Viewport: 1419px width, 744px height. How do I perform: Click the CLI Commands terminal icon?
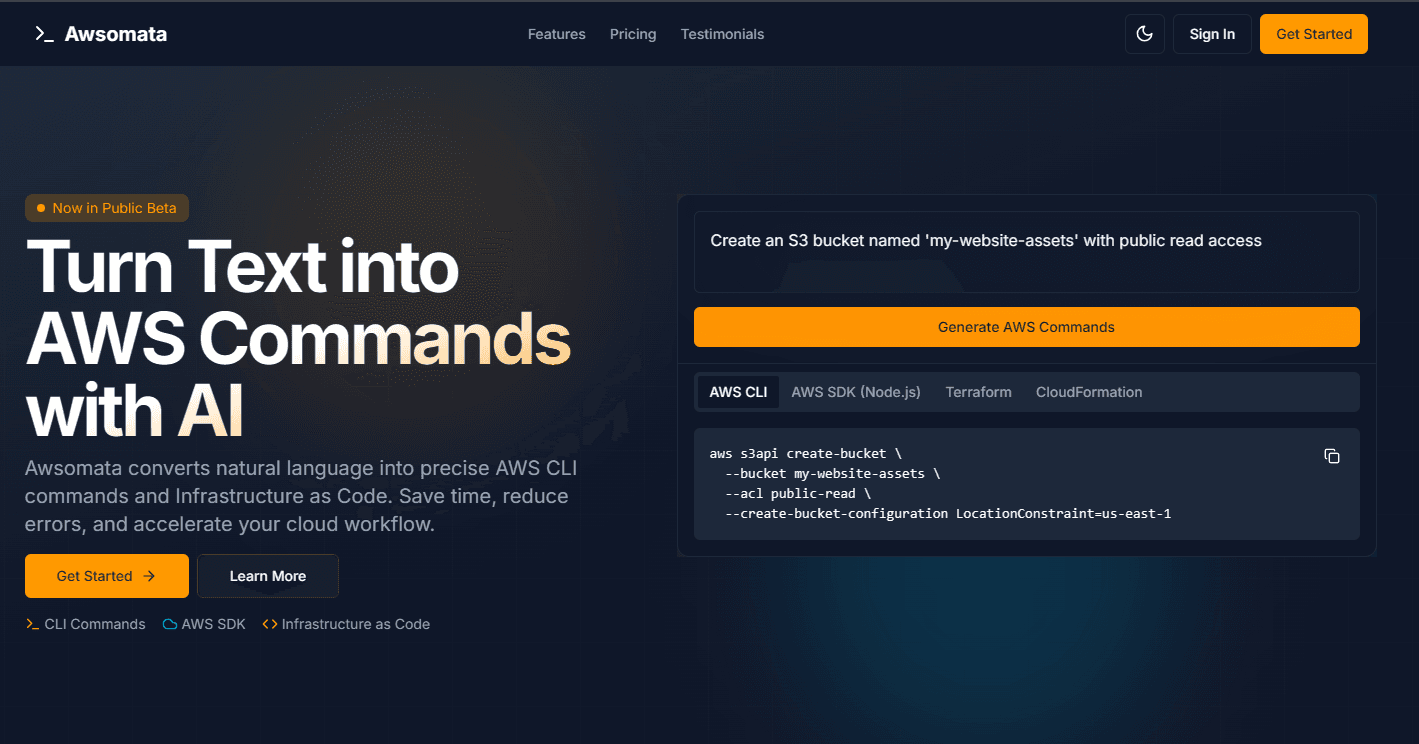(x=33, y=624)
